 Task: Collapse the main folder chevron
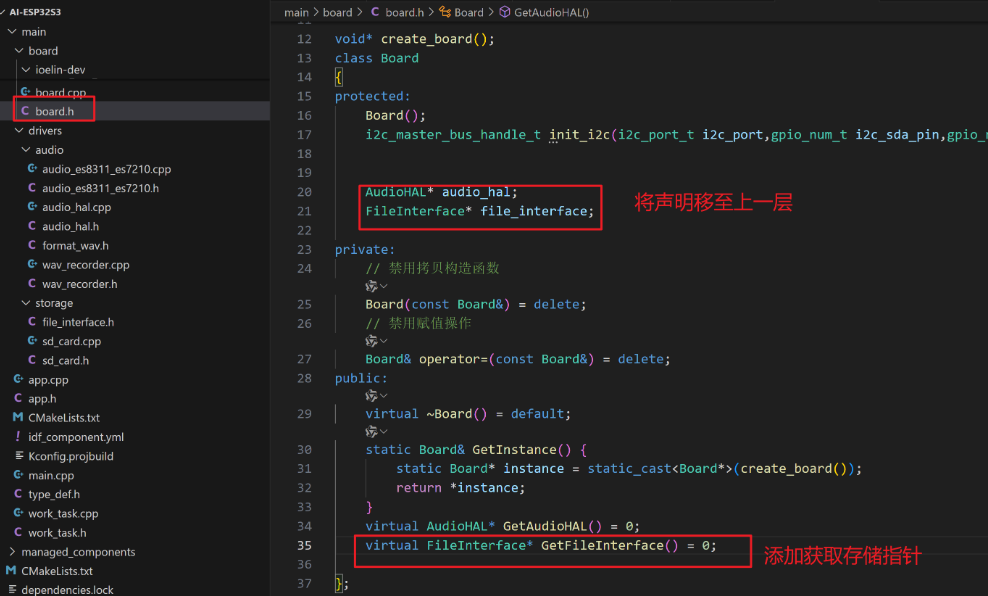[x=12, y=32]
